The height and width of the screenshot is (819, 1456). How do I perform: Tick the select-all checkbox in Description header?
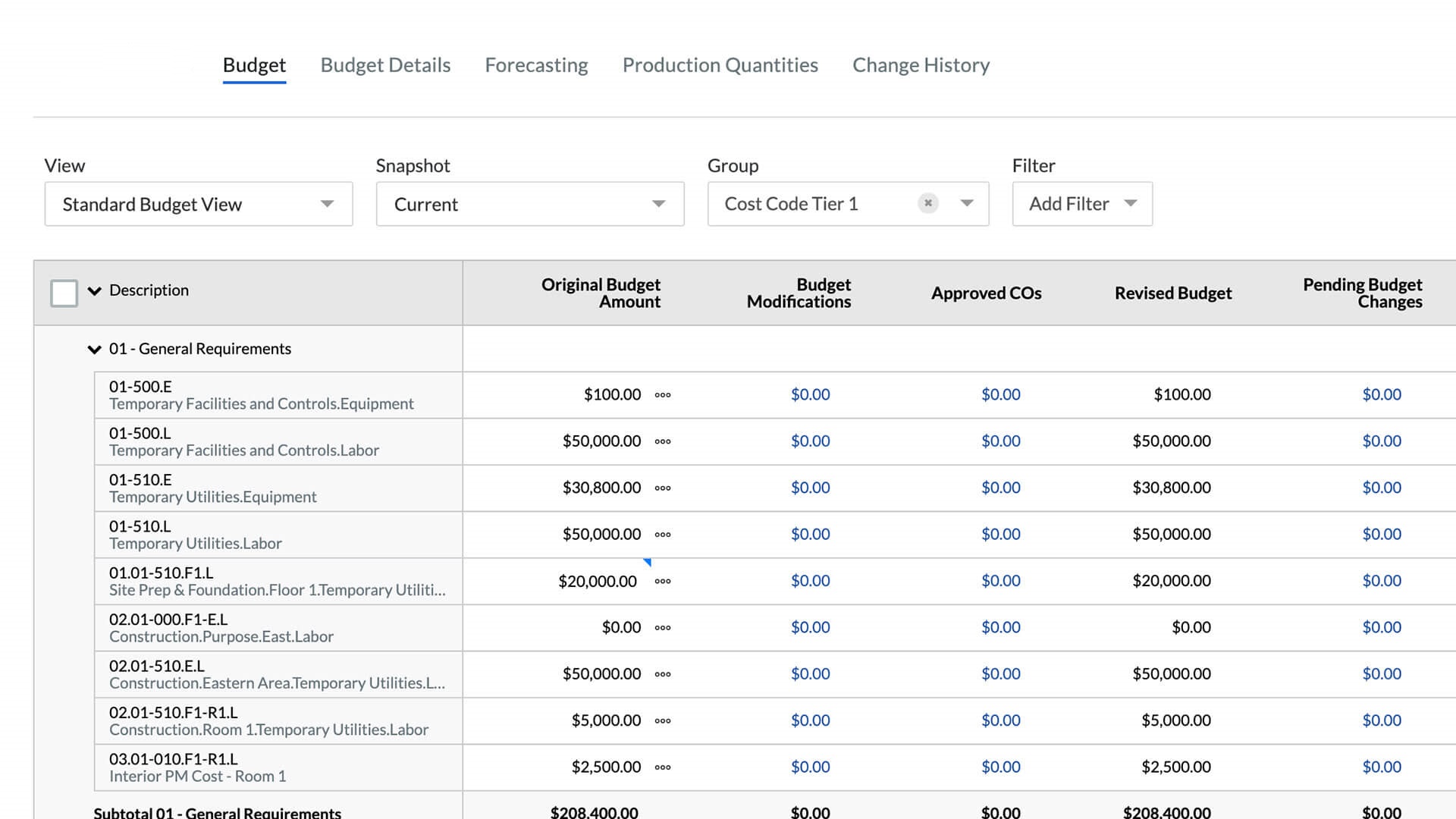click(x=64, y=293)
